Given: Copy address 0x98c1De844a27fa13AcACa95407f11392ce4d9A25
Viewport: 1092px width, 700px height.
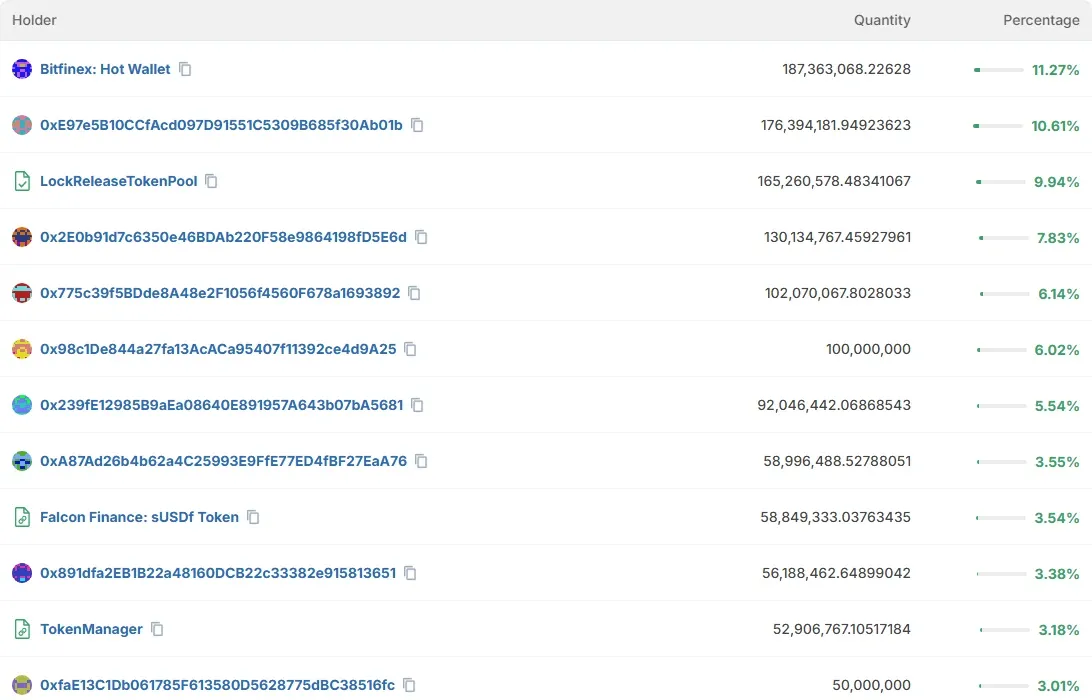Looking at the screenshot, I should [410, 349].
